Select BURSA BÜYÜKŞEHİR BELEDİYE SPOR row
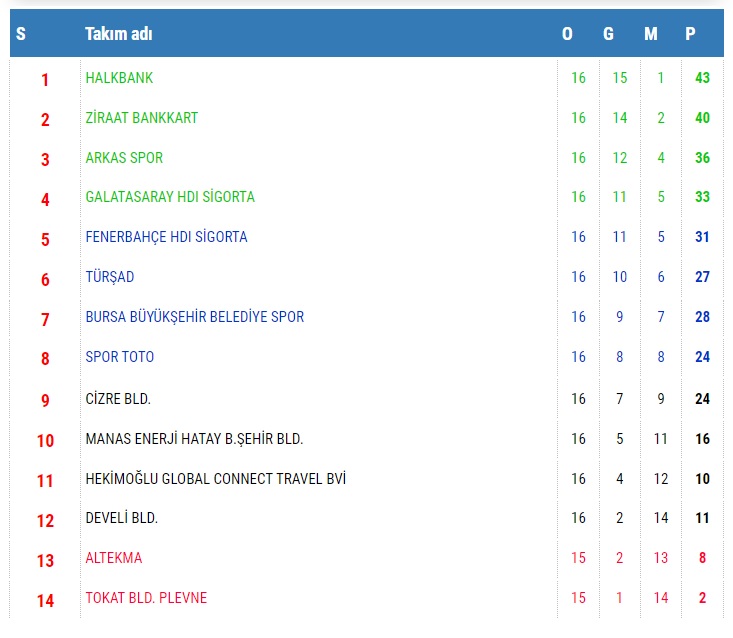The width and height of the screenshot is (733, 638). 194,317
